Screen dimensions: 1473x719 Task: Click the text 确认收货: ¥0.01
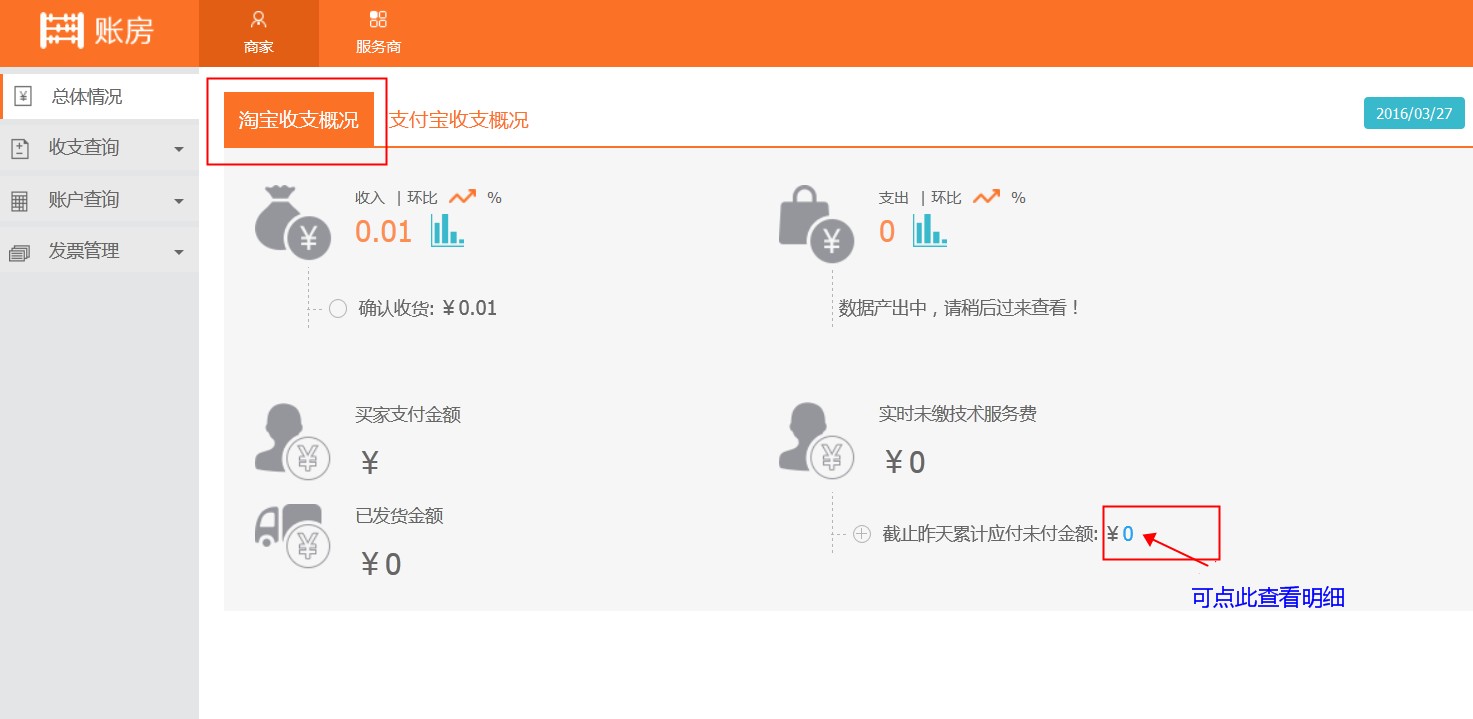coord(428,308)
